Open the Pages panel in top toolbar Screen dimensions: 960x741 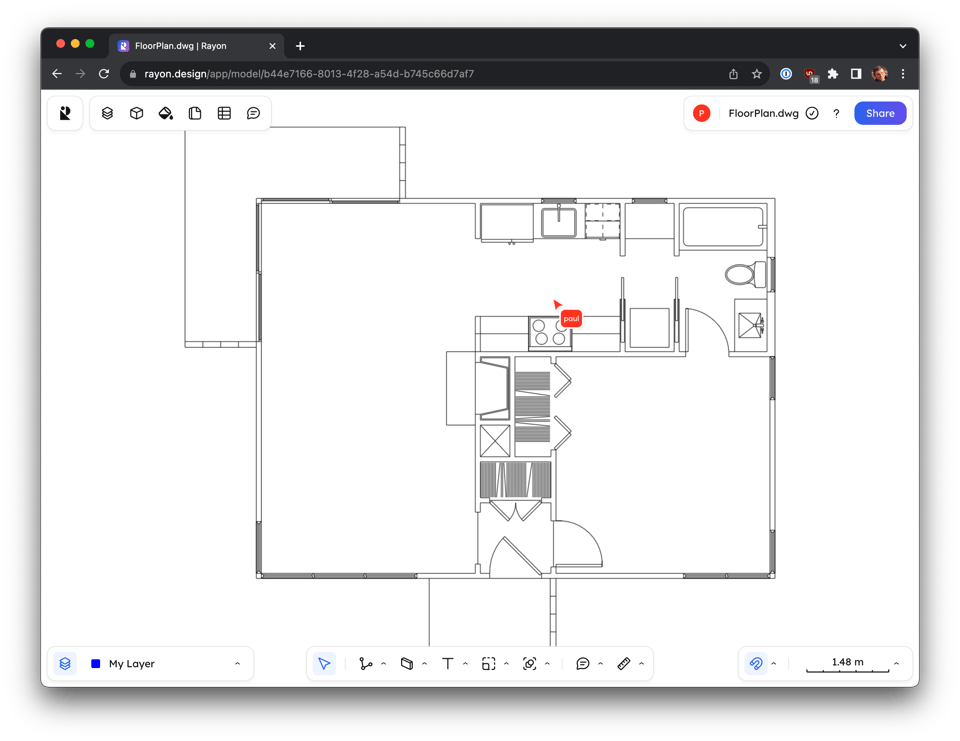(195, 113)
